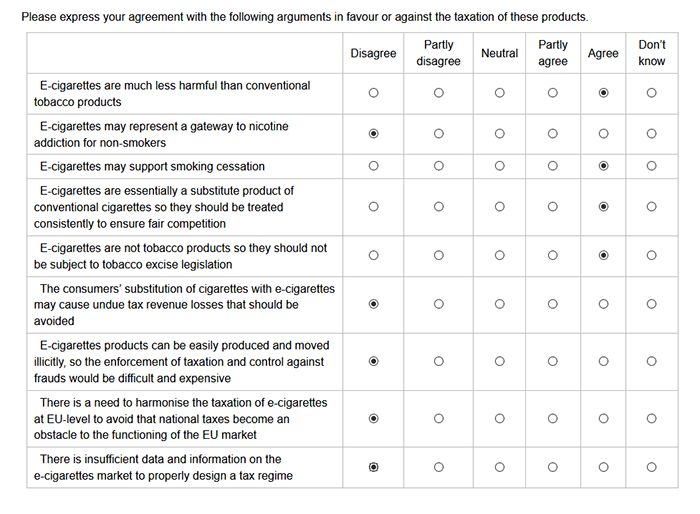Pick Neutral for tax revenue losses statement
The height and width of the screenshot is (514, 700).
point(500,304)
